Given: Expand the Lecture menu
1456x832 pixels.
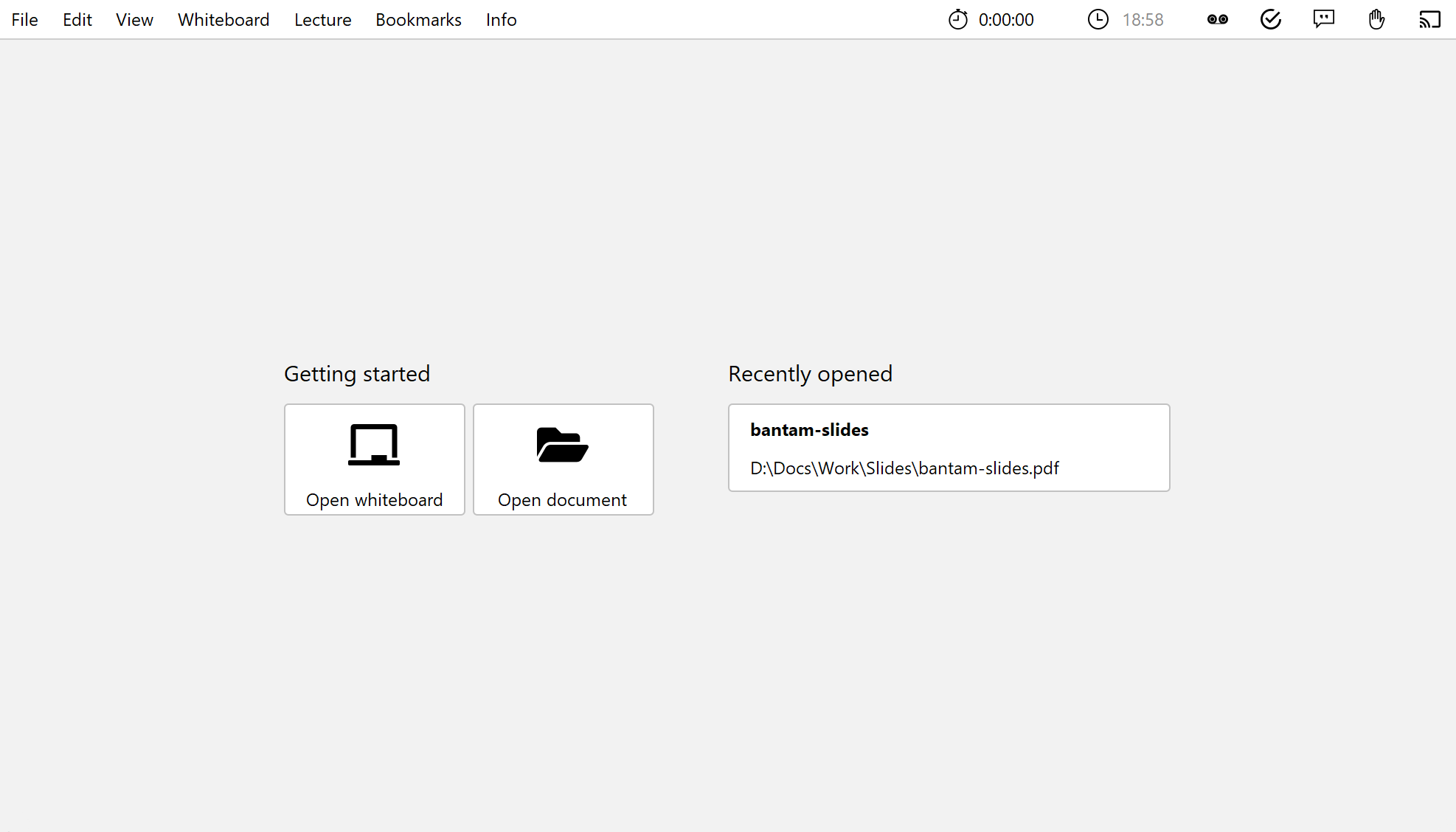Looking at the screenshot, I should coord(322,20).
